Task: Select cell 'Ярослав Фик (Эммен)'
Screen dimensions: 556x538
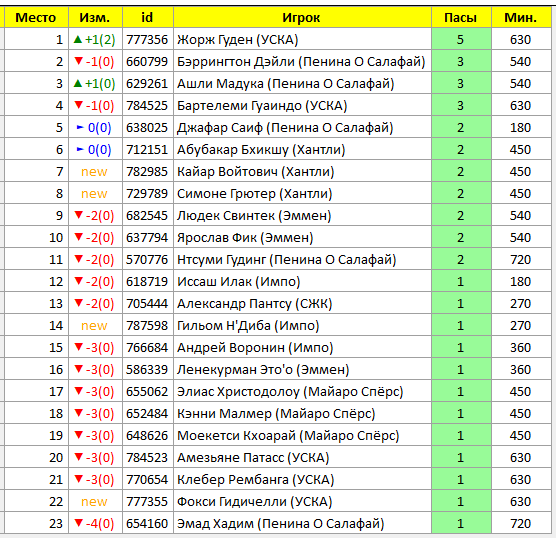Action: click(302, 237)
